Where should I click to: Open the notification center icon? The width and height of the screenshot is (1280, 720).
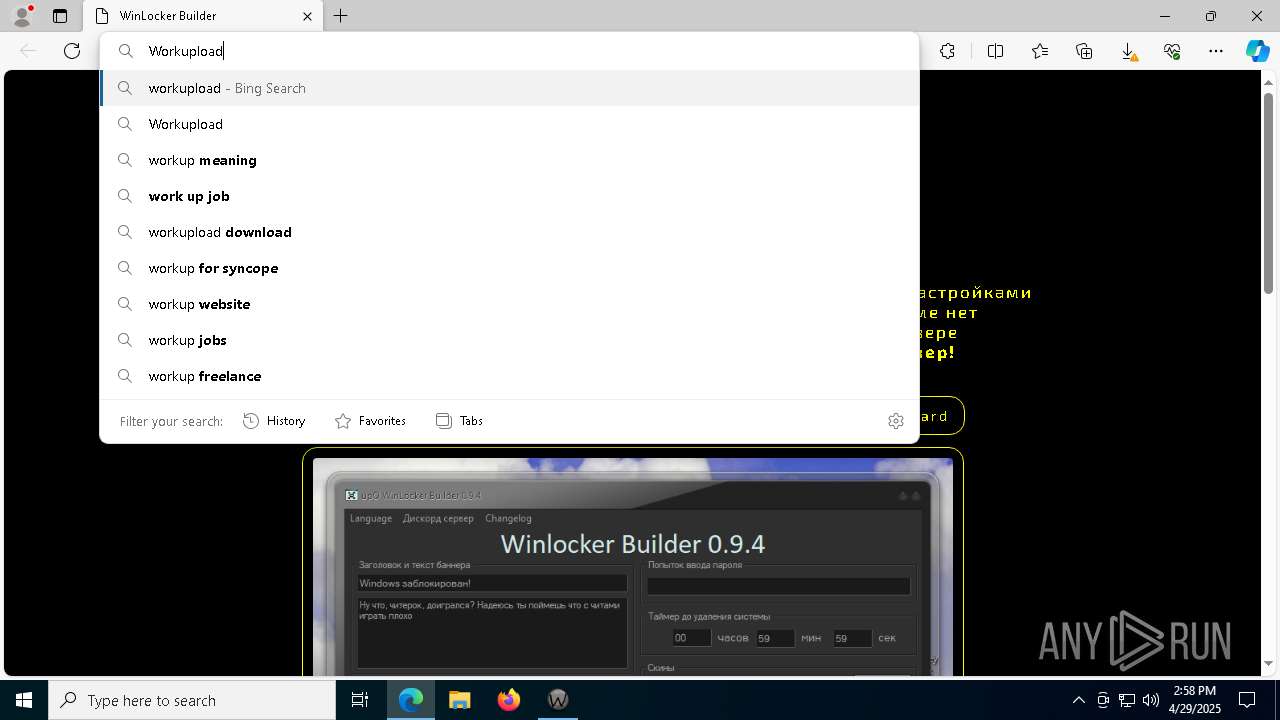(x=1247, y=700)
